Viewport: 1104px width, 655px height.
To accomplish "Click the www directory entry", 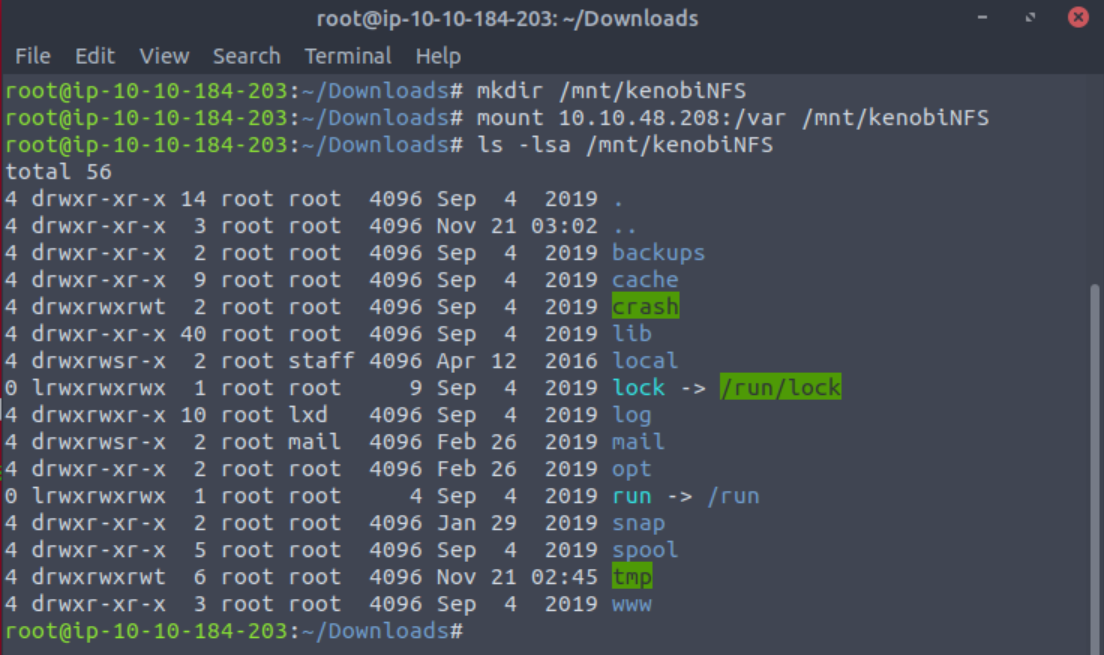I will [631, 604].
